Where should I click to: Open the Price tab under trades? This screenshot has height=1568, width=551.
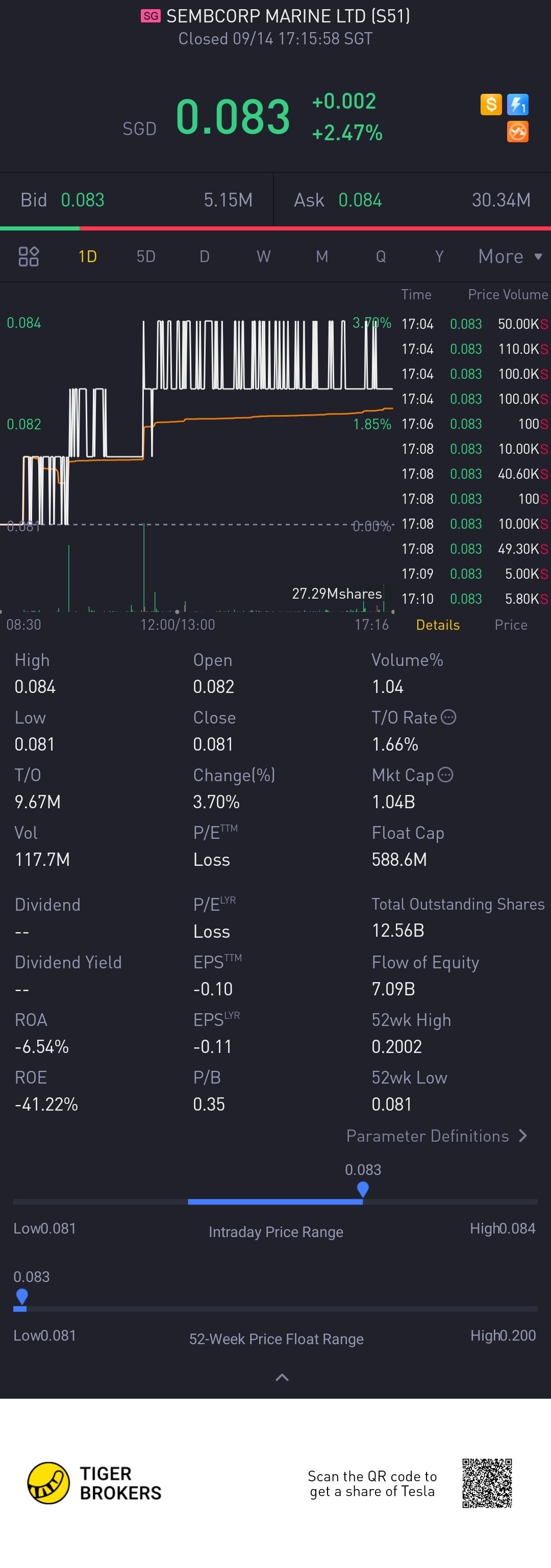pos(511,625)
